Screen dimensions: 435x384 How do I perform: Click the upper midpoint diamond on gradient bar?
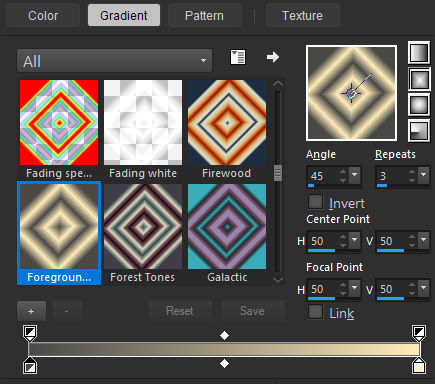225,335
